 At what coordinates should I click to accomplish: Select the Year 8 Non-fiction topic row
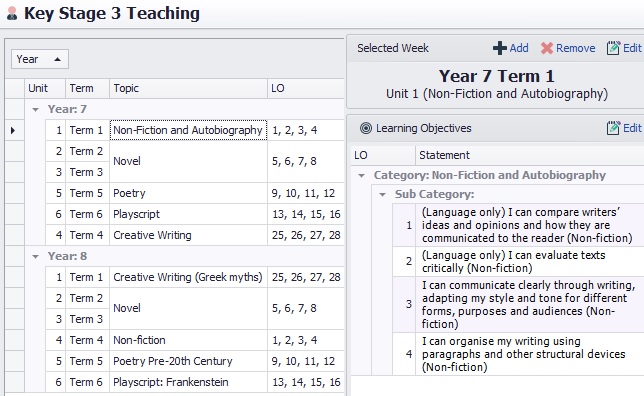click(189, 340)
